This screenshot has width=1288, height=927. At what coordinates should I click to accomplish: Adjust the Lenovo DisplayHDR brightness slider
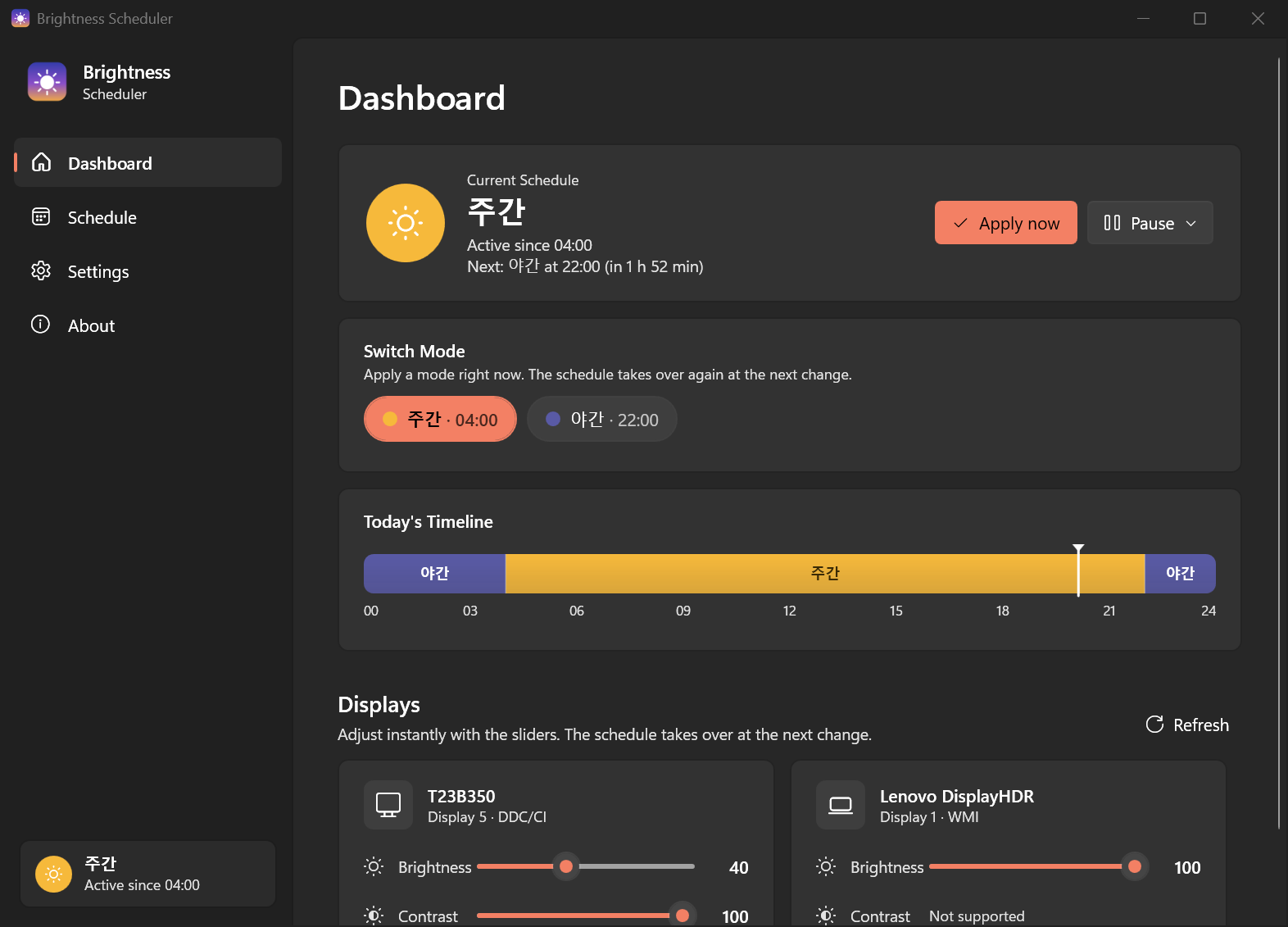point(1037,866)
